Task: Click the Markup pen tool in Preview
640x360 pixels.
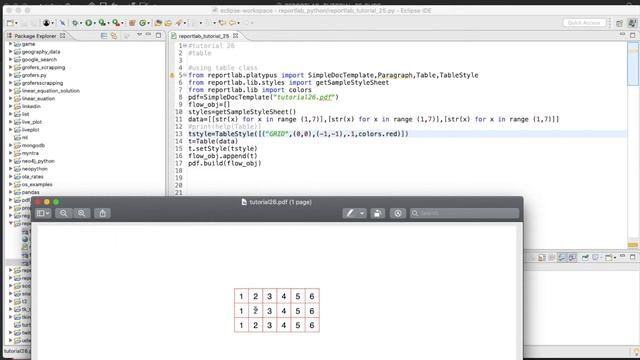Action: click(x=350, y=213)
